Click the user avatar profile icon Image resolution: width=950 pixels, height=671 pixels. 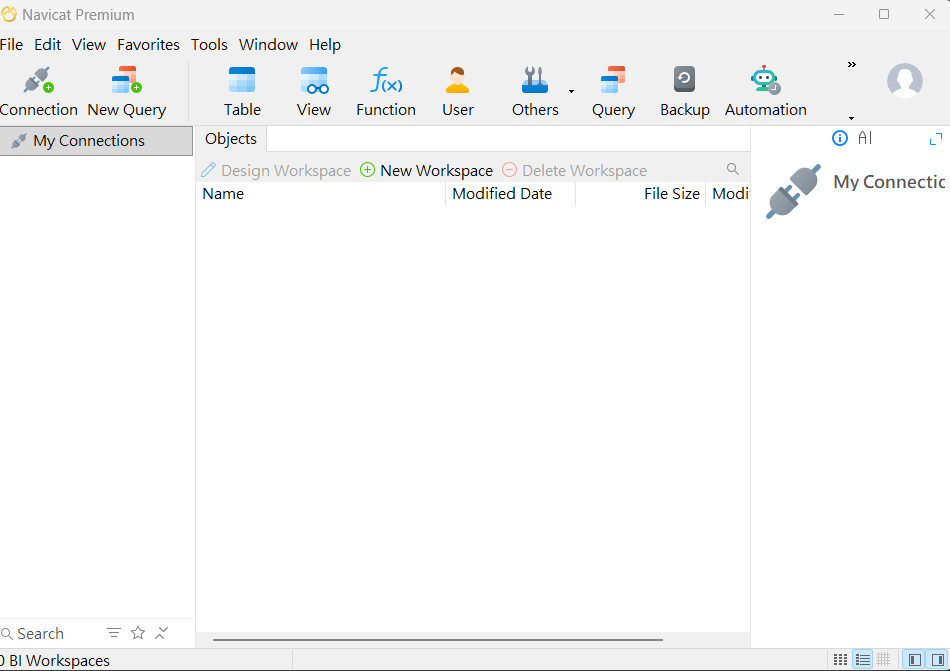tap(905, 81)
